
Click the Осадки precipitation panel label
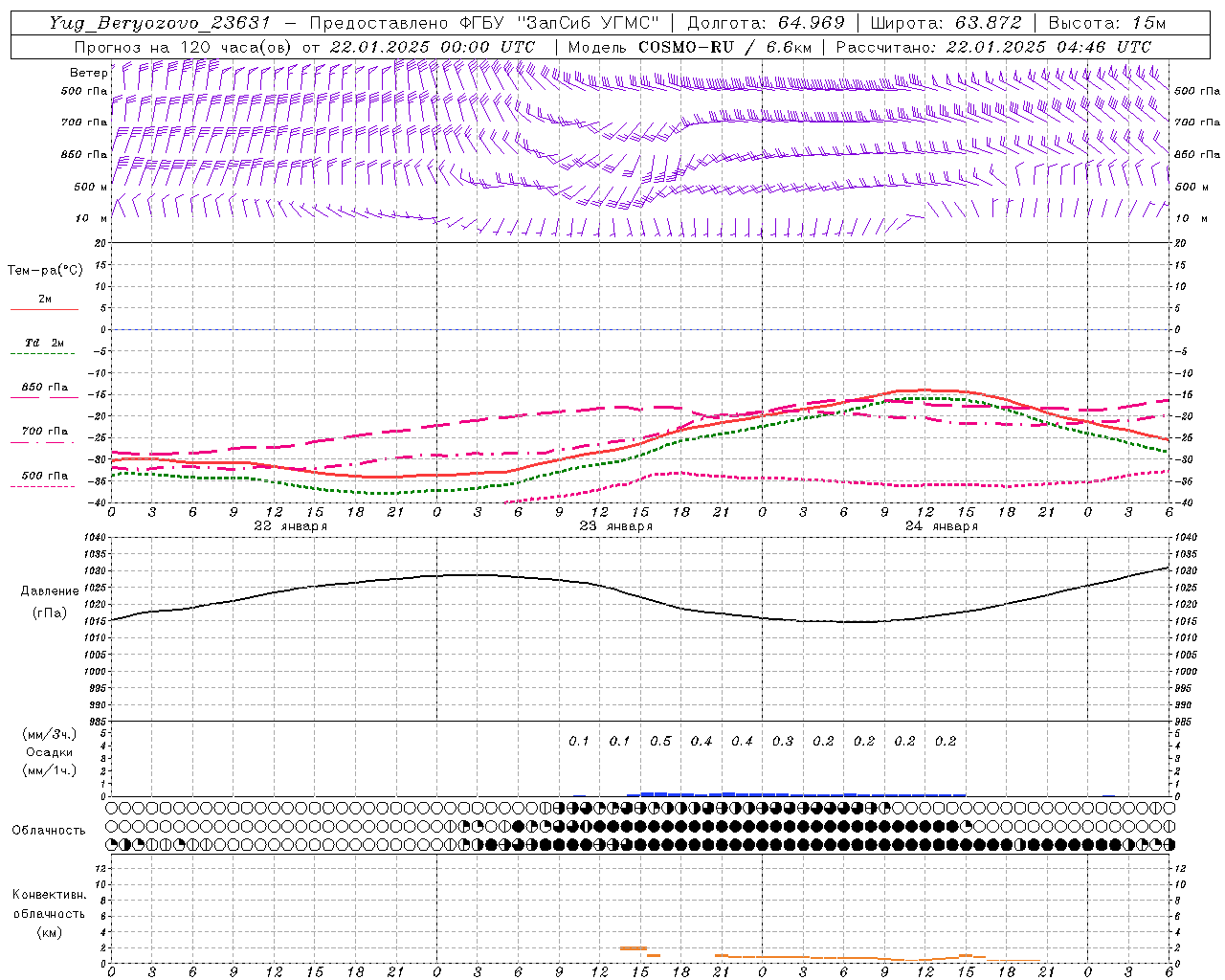coord(49,752)
